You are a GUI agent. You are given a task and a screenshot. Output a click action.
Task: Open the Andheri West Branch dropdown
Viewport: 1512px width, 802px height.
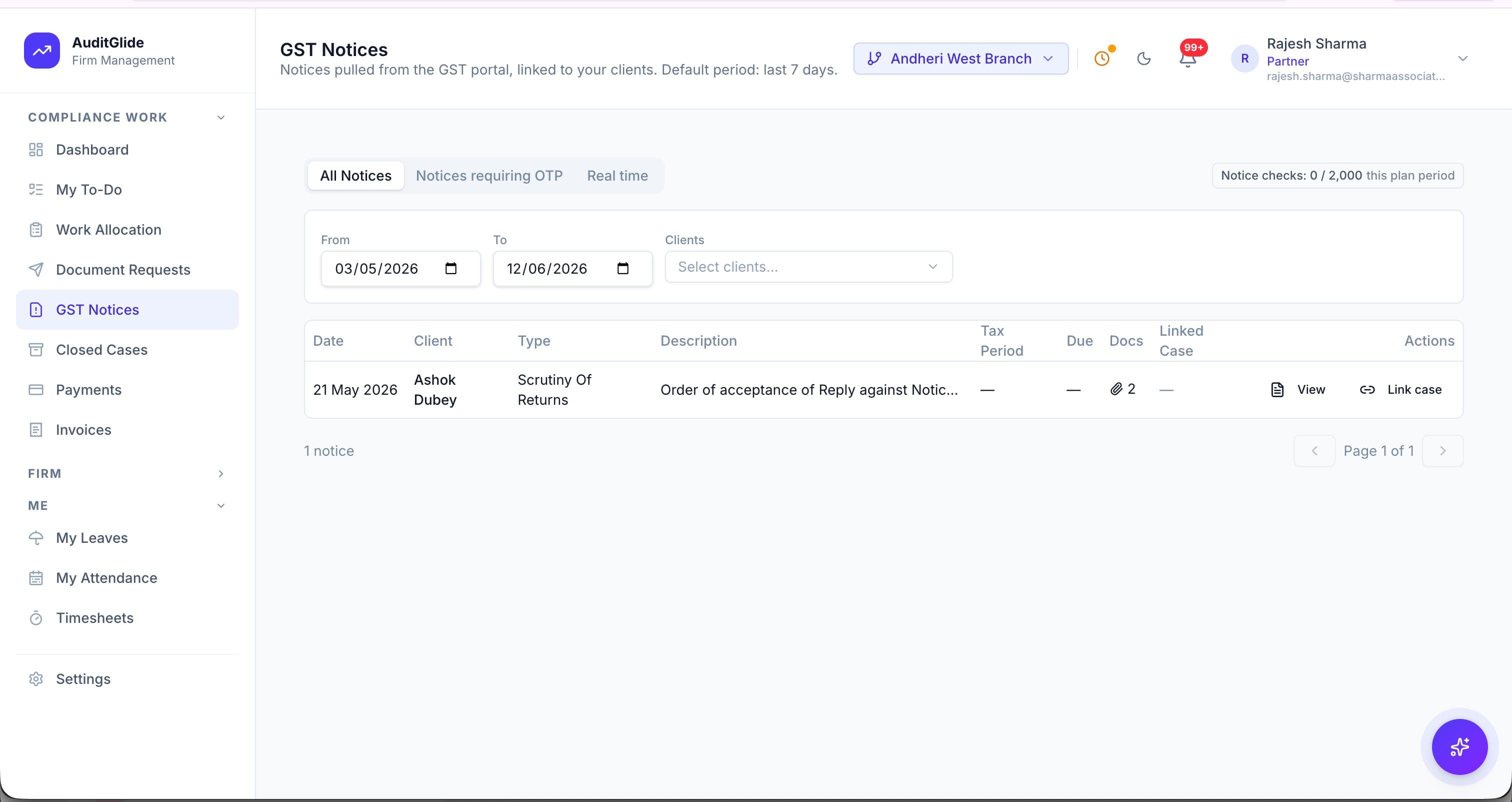[960, 58]
